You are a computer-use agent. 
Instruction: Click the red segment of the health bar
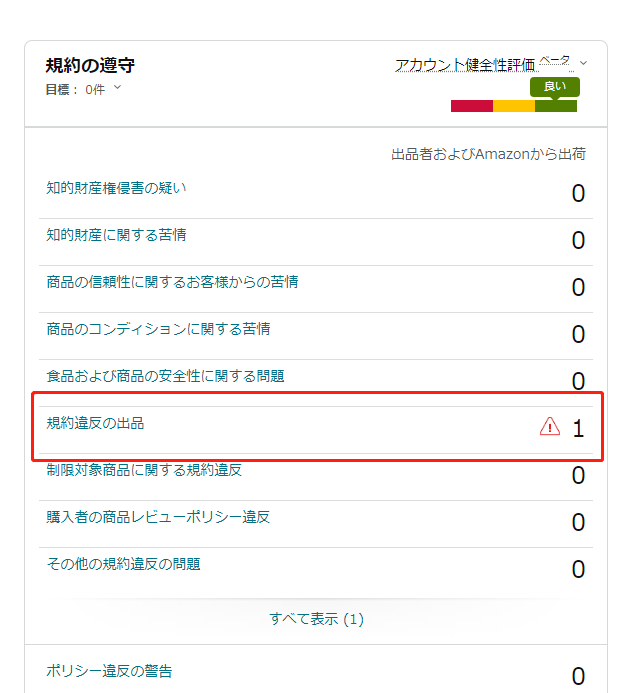tap(472, 106)
